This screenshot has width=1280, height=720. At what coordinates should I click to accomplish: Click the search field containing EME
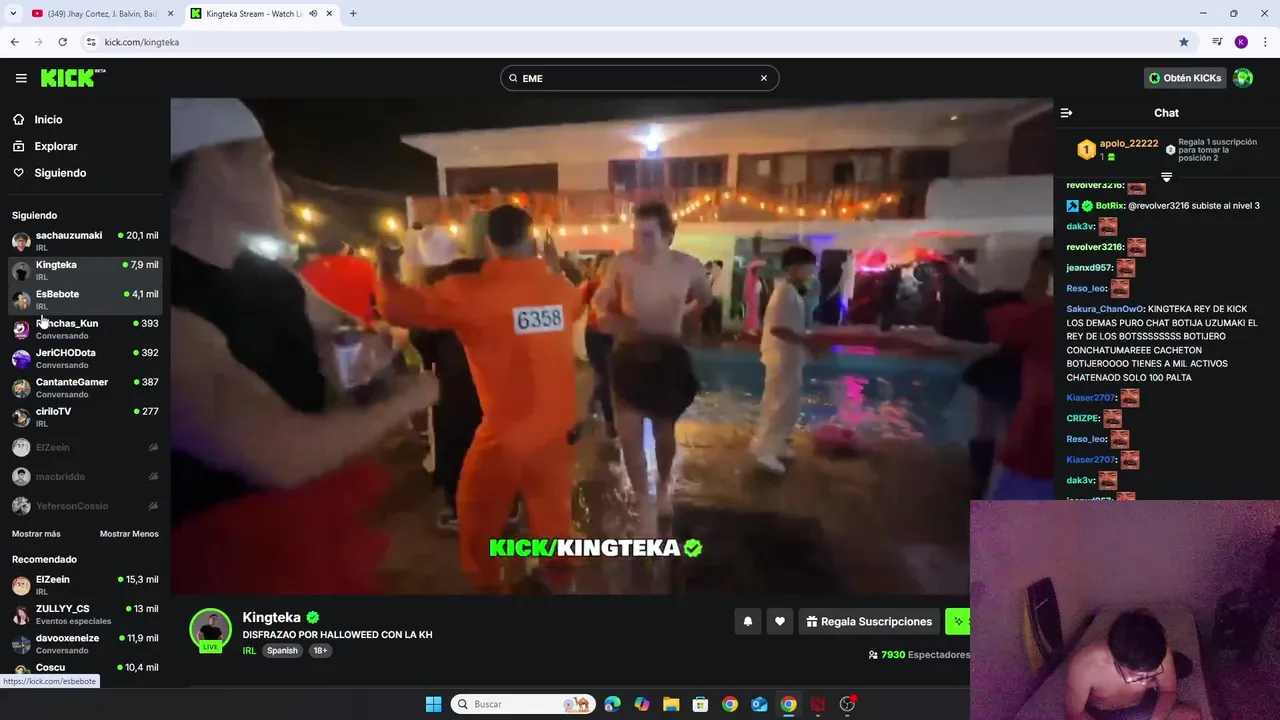point(639,78)
